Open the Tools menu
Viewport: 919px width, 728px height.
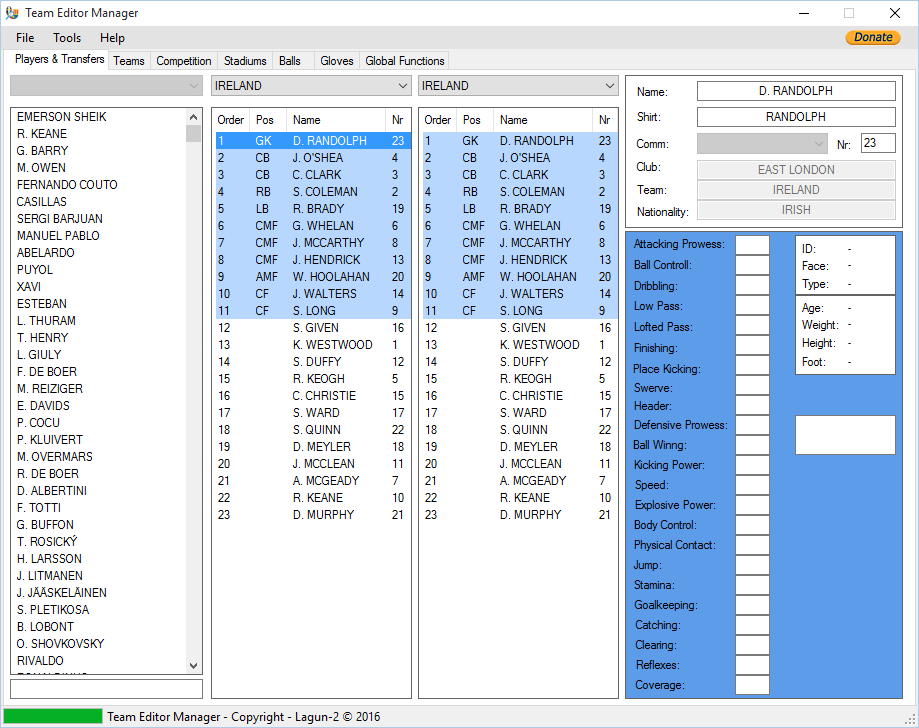point(67,38)
